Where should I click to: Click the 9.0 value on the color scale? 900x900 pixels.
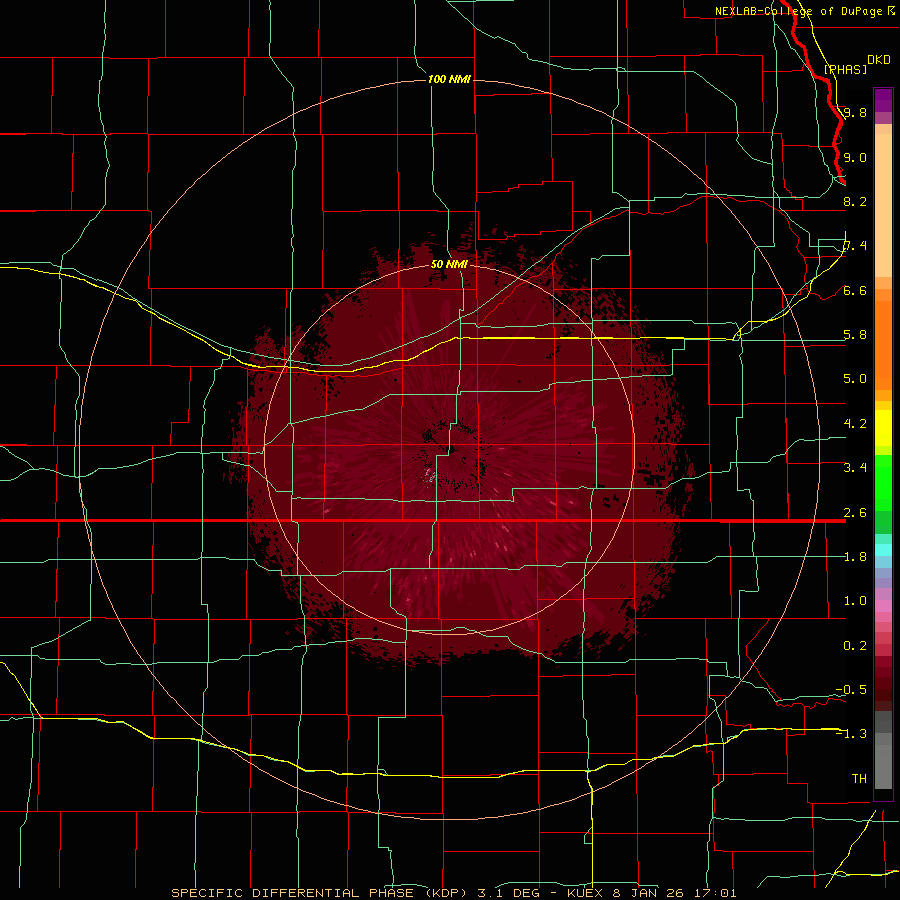click(855, 157)
